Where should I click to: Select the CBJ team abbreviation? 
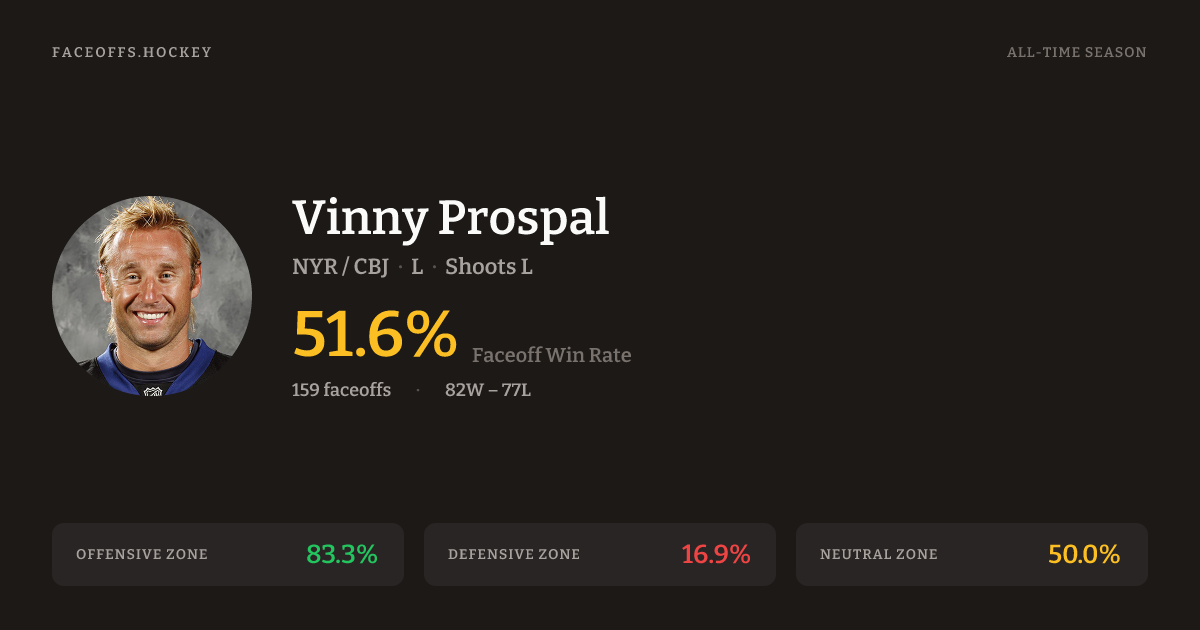[x=370, y=267]
